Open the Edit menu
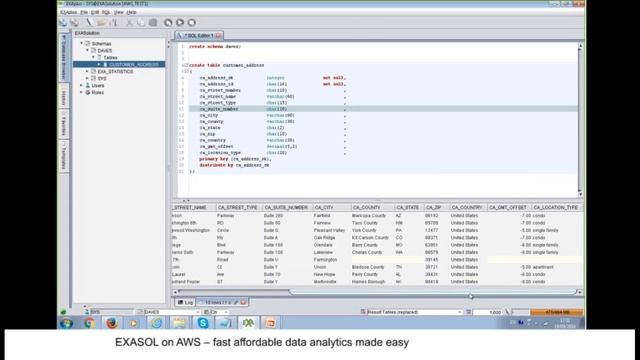The image size is (640, 360). click(95, 12)
